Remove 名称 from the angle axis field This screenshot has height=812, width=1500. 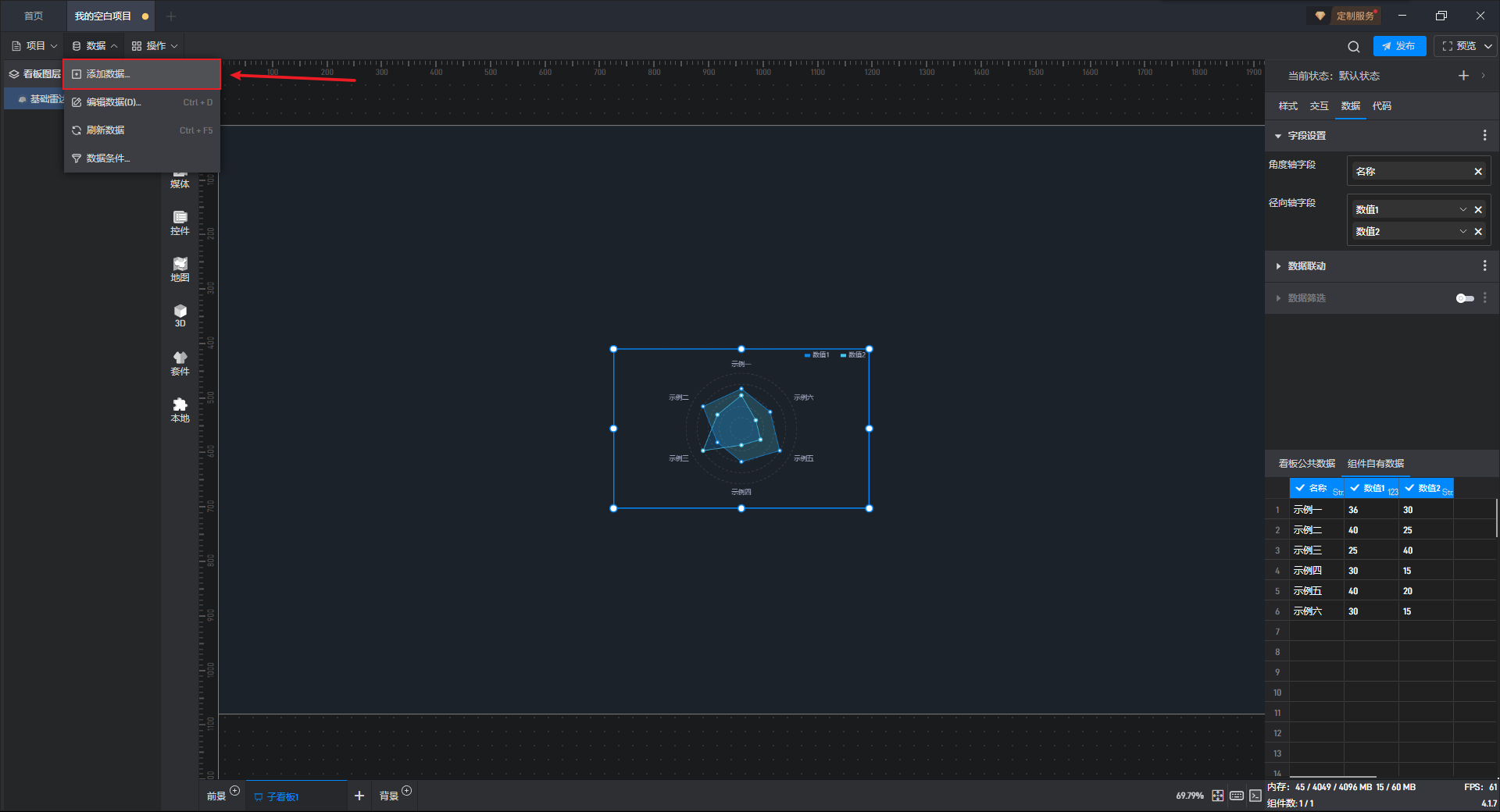1477,172
